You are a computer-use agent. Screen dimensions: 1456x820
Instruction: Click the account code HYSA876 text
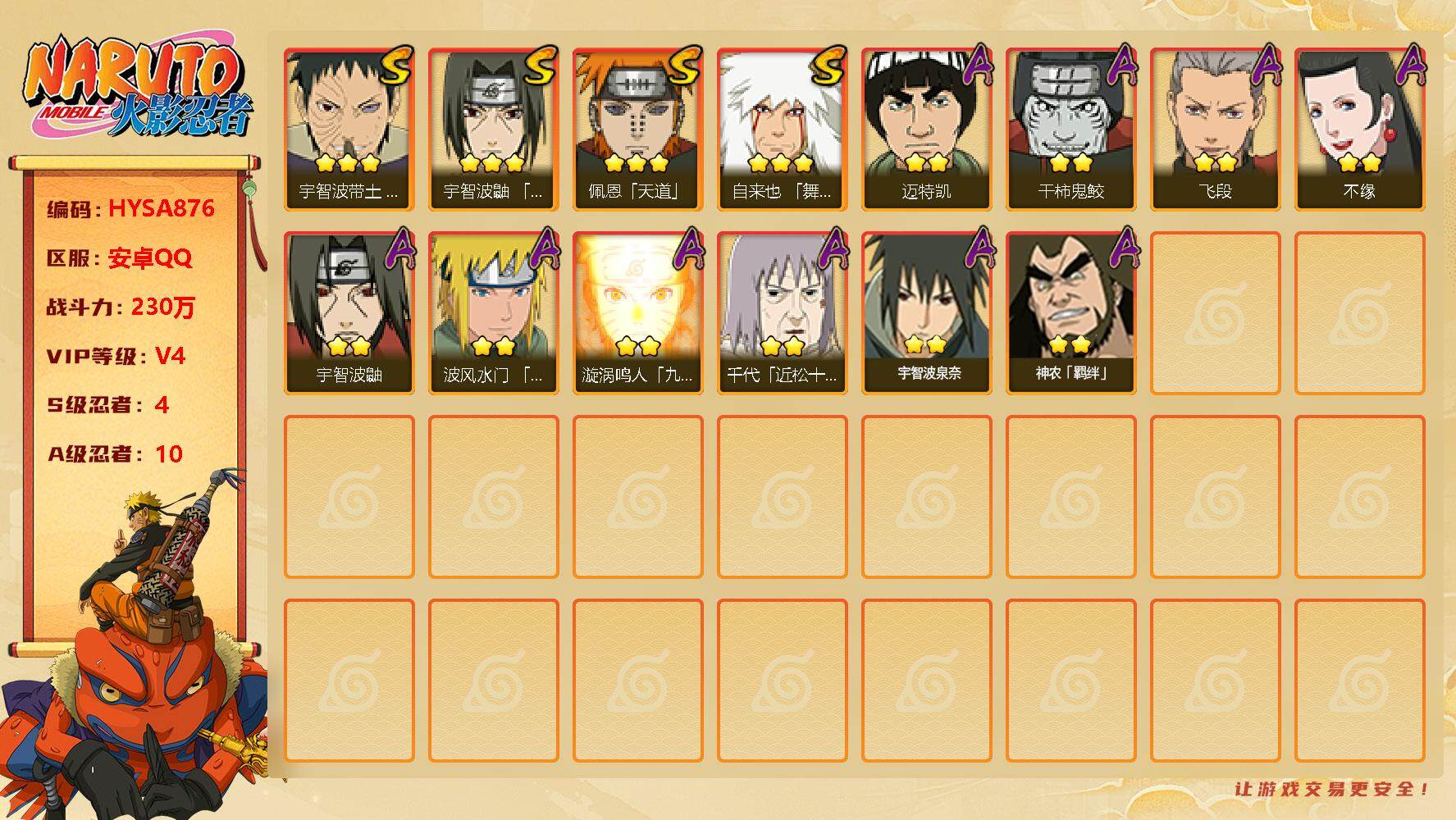point(161,208)
